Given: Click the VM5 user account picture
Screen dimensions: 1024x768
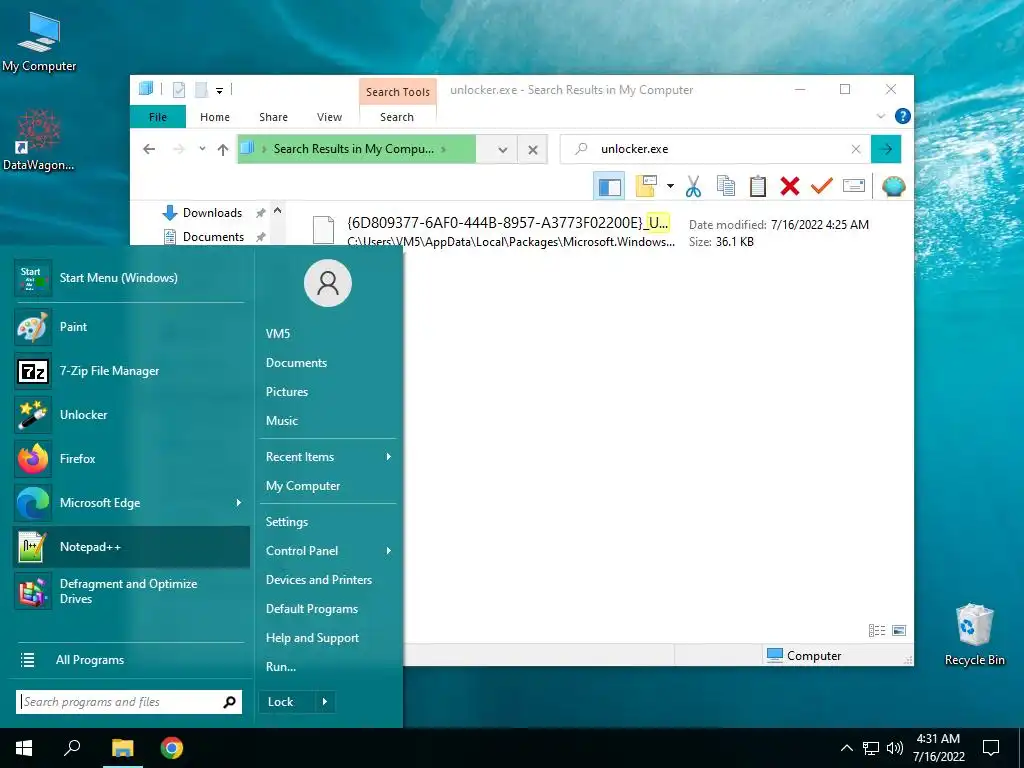Looking at the screenshot, I should (328, 283).
